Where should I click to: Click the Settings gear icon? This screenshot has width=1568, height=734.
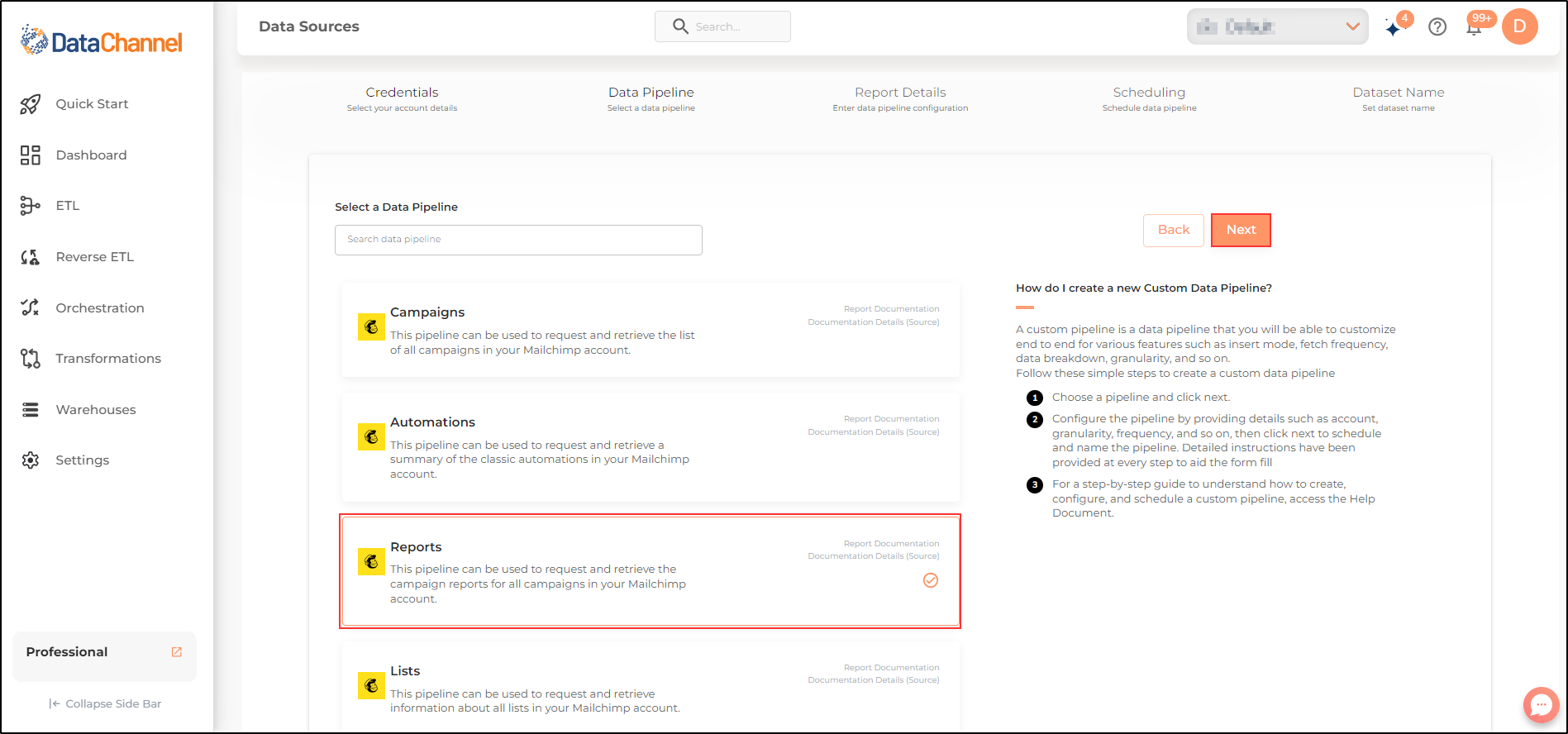pos(31,460)
